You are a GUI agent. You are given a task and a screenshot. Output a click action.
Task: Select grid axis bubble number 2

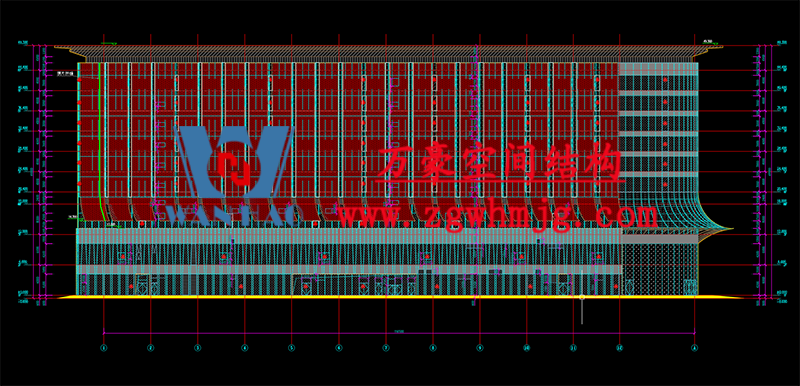pos(151,348)
